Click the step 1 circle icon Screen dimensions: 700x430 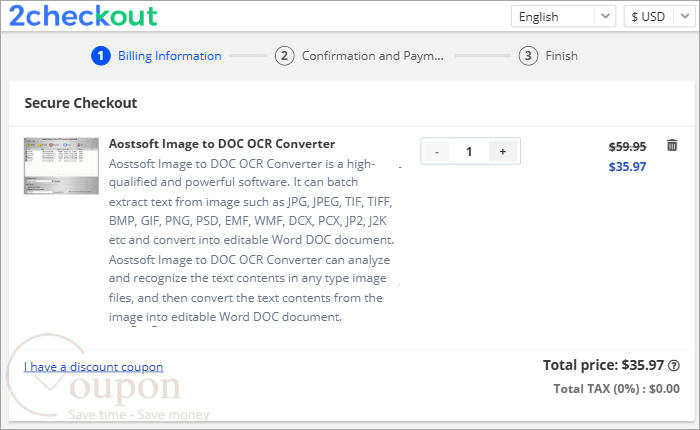tap(101, 56)
